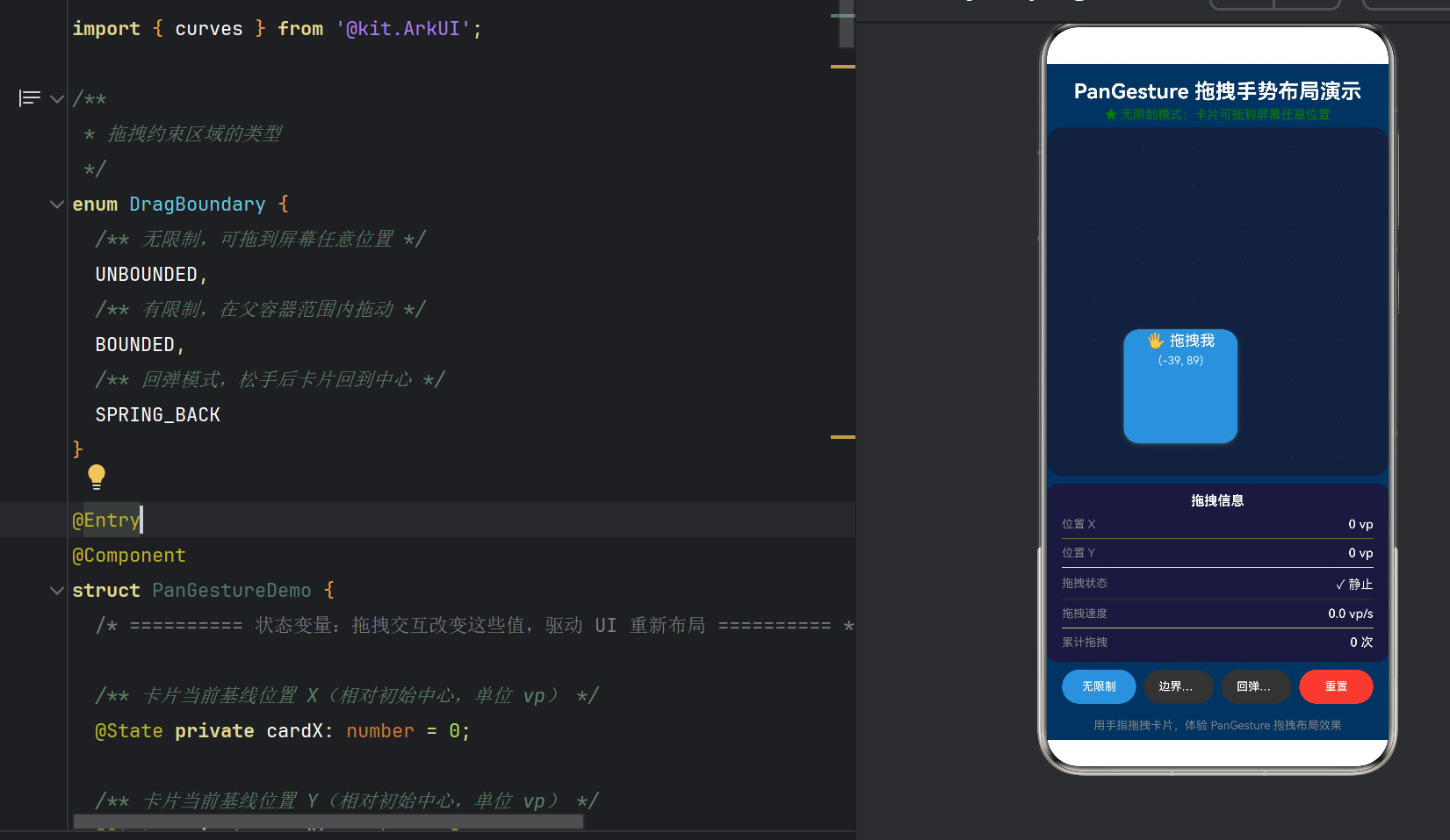Viewport: 1450px width, 840px height.
Task: Click the 累计拖拽 row label
Action: 1085,643
